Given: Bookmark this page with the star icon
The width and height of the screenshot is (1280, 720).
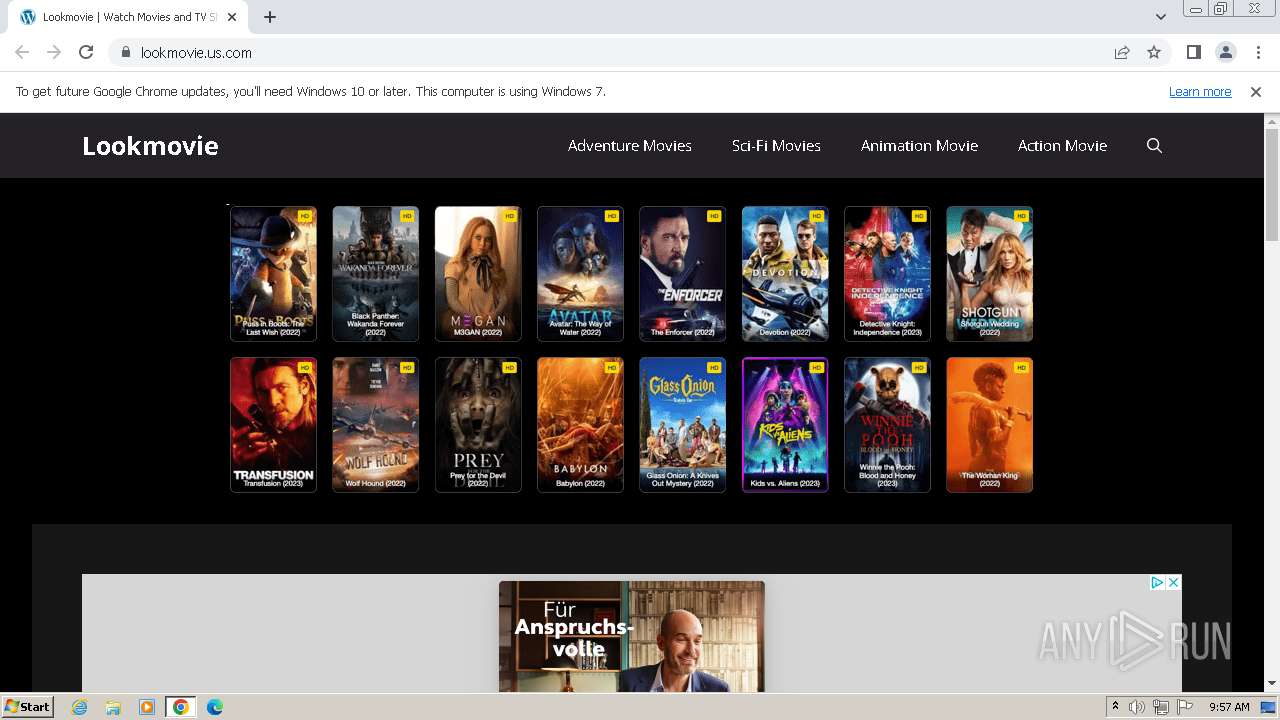Looking at the screenshot, I should 1154,52.
